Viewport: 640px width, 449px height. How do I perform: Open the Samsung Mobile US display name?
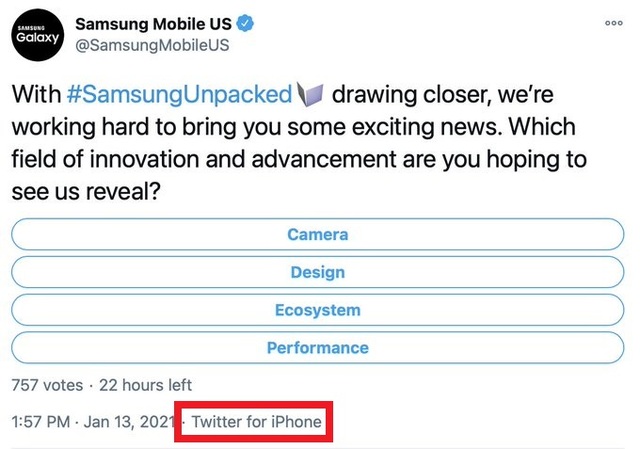[152, 22]
